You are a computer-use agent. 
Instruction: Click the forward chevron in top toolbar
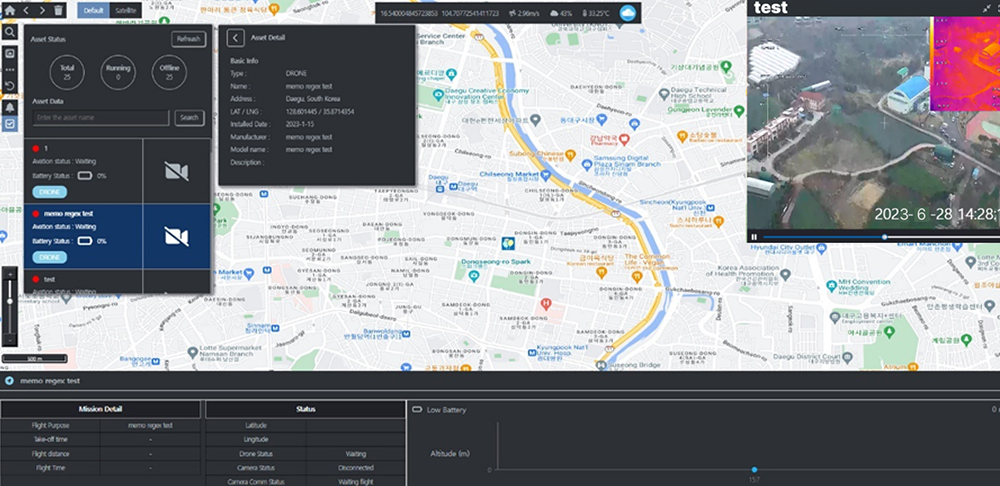(x=42, y=10)
